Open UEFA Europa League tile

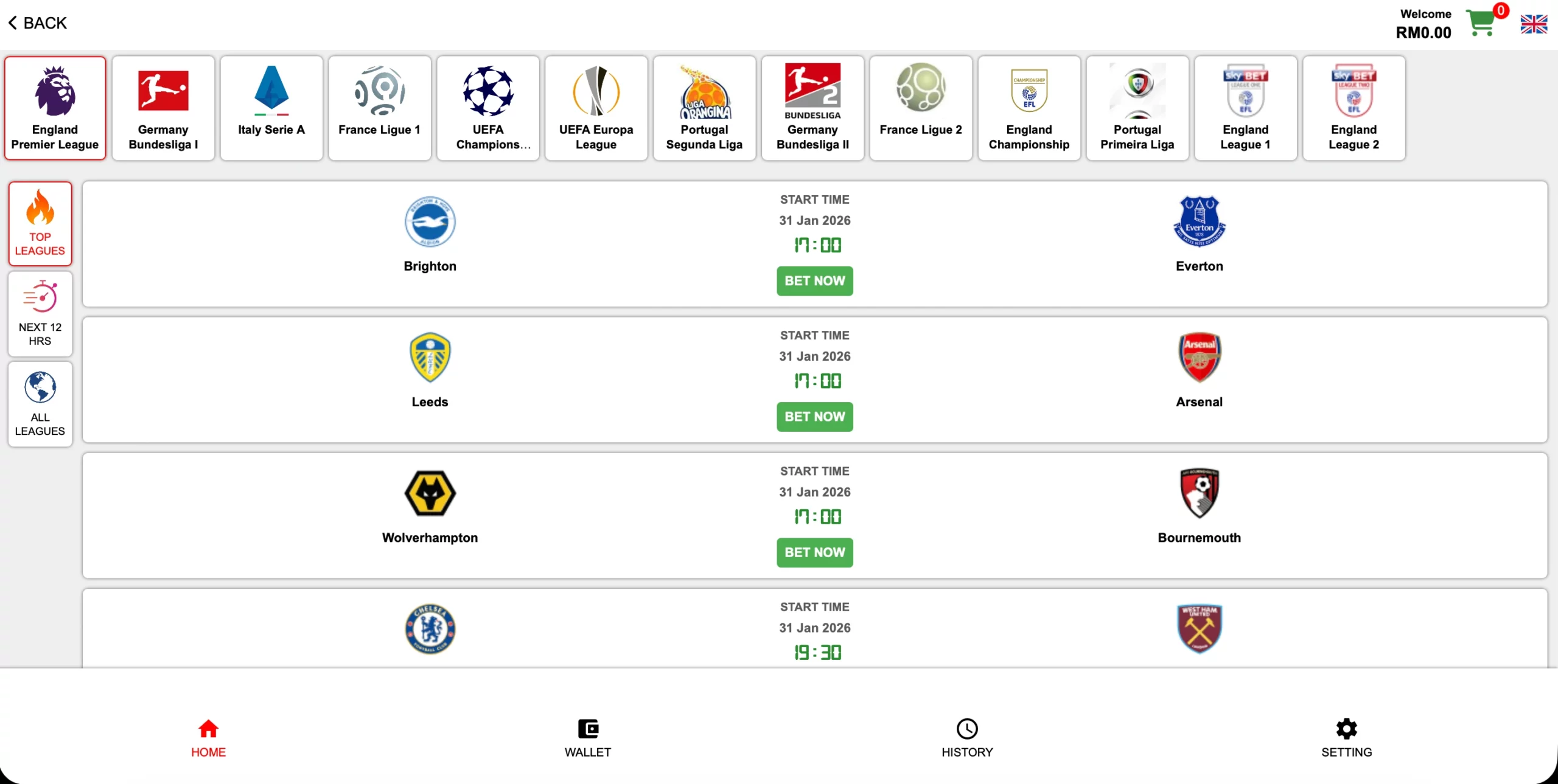click(x=596, y=108)
